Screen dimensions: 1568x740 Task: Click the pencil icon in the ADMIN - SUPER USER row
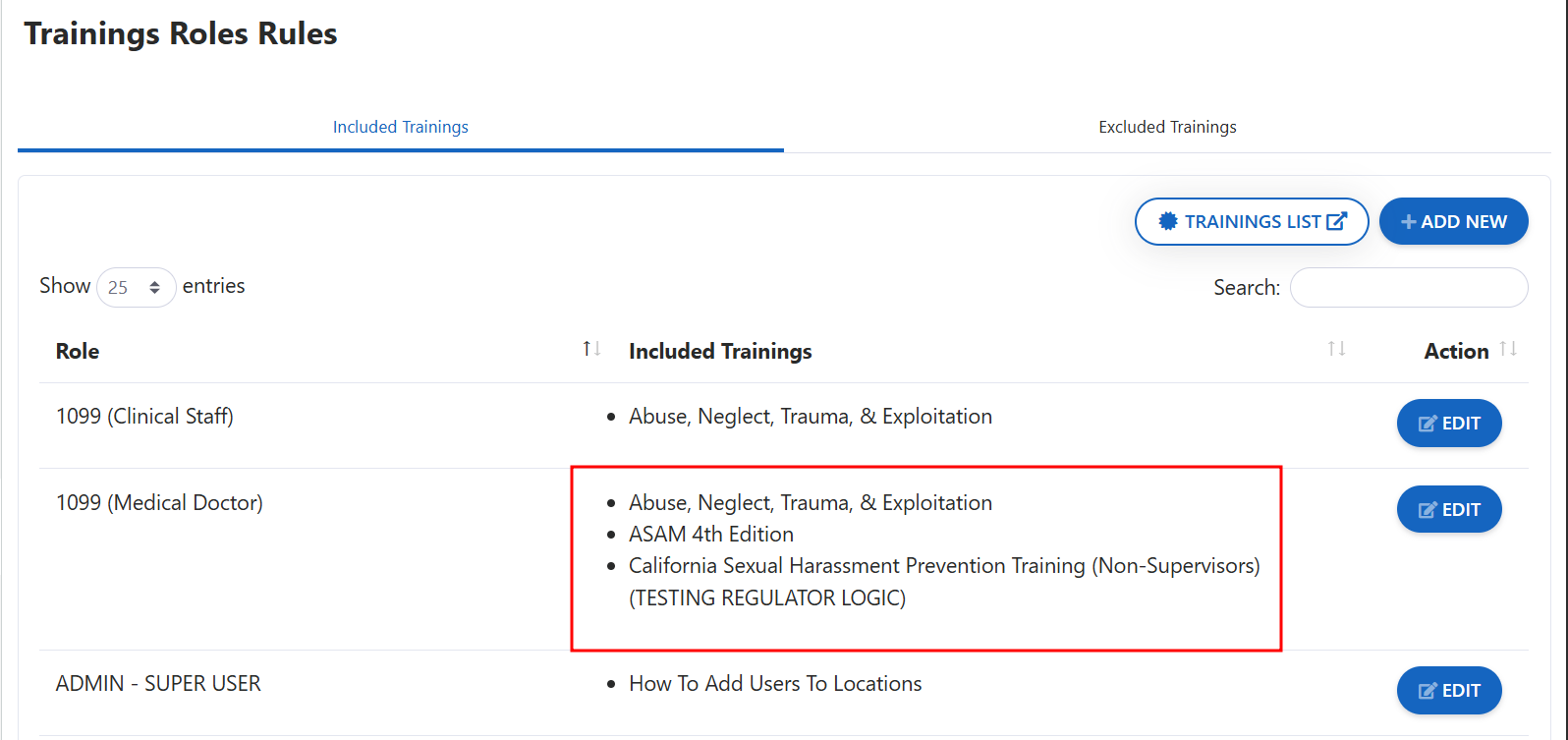coord(1428,691)
